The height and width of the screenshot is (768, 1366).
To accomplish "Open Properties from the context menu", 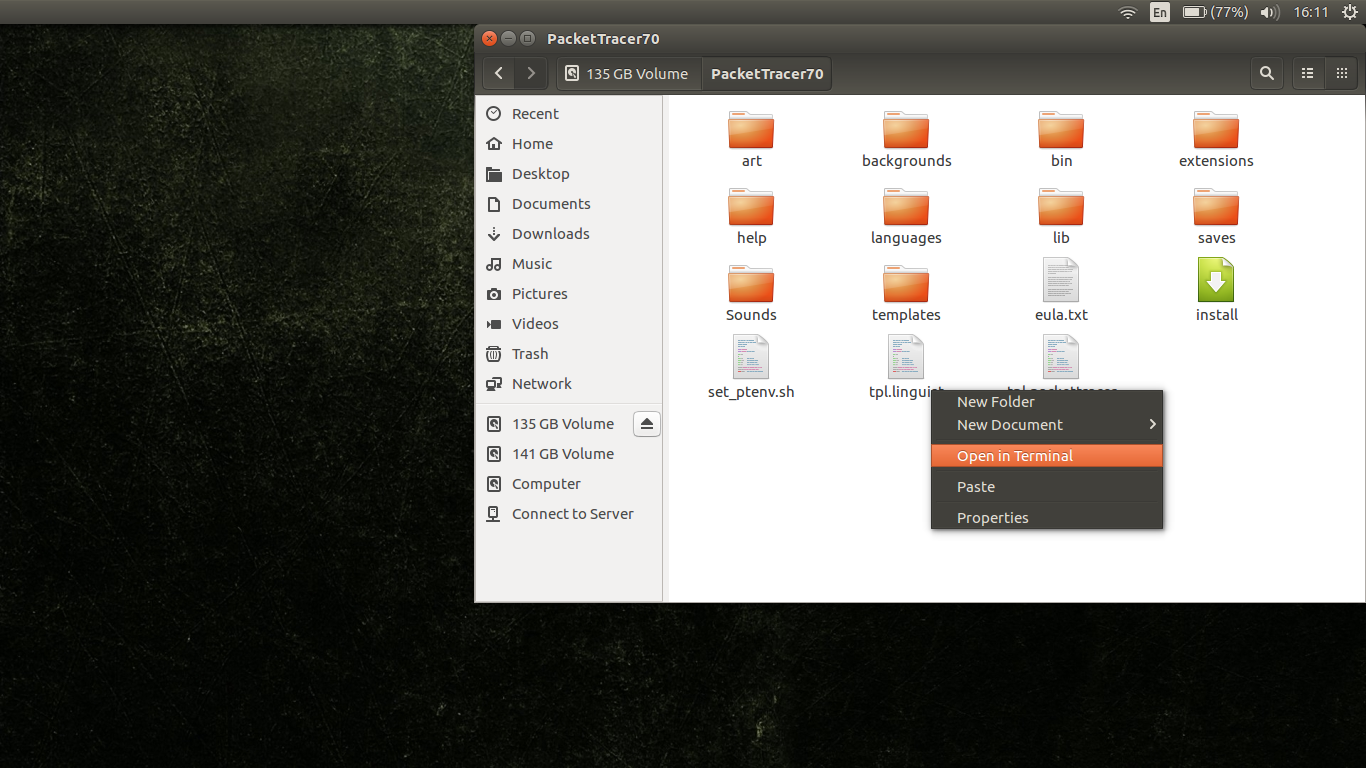I will pos(1047,518).
